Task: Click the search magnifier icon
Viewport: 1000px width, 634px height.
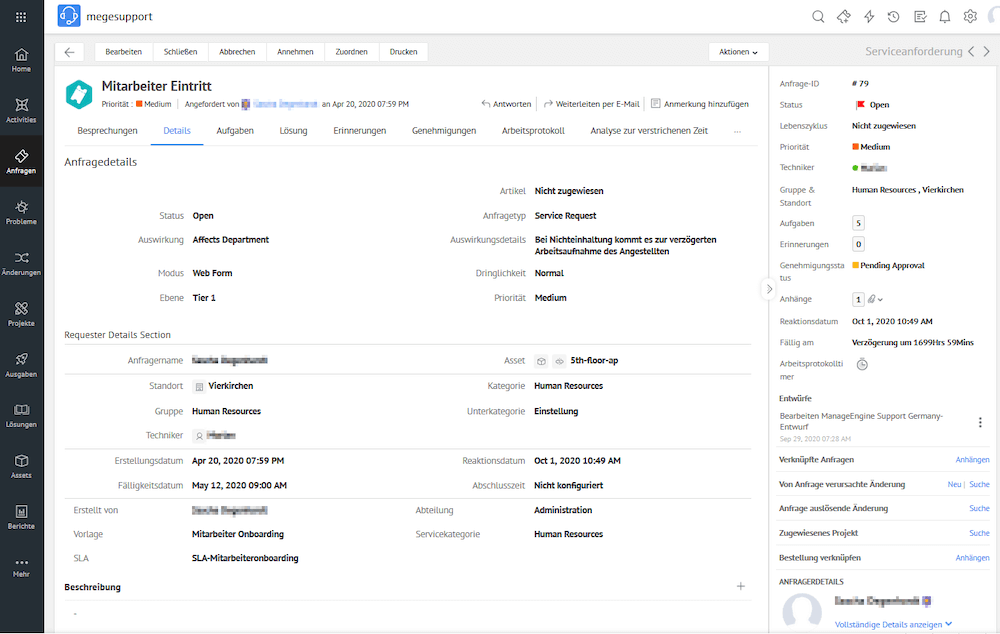Action: (x=818, y=17)
